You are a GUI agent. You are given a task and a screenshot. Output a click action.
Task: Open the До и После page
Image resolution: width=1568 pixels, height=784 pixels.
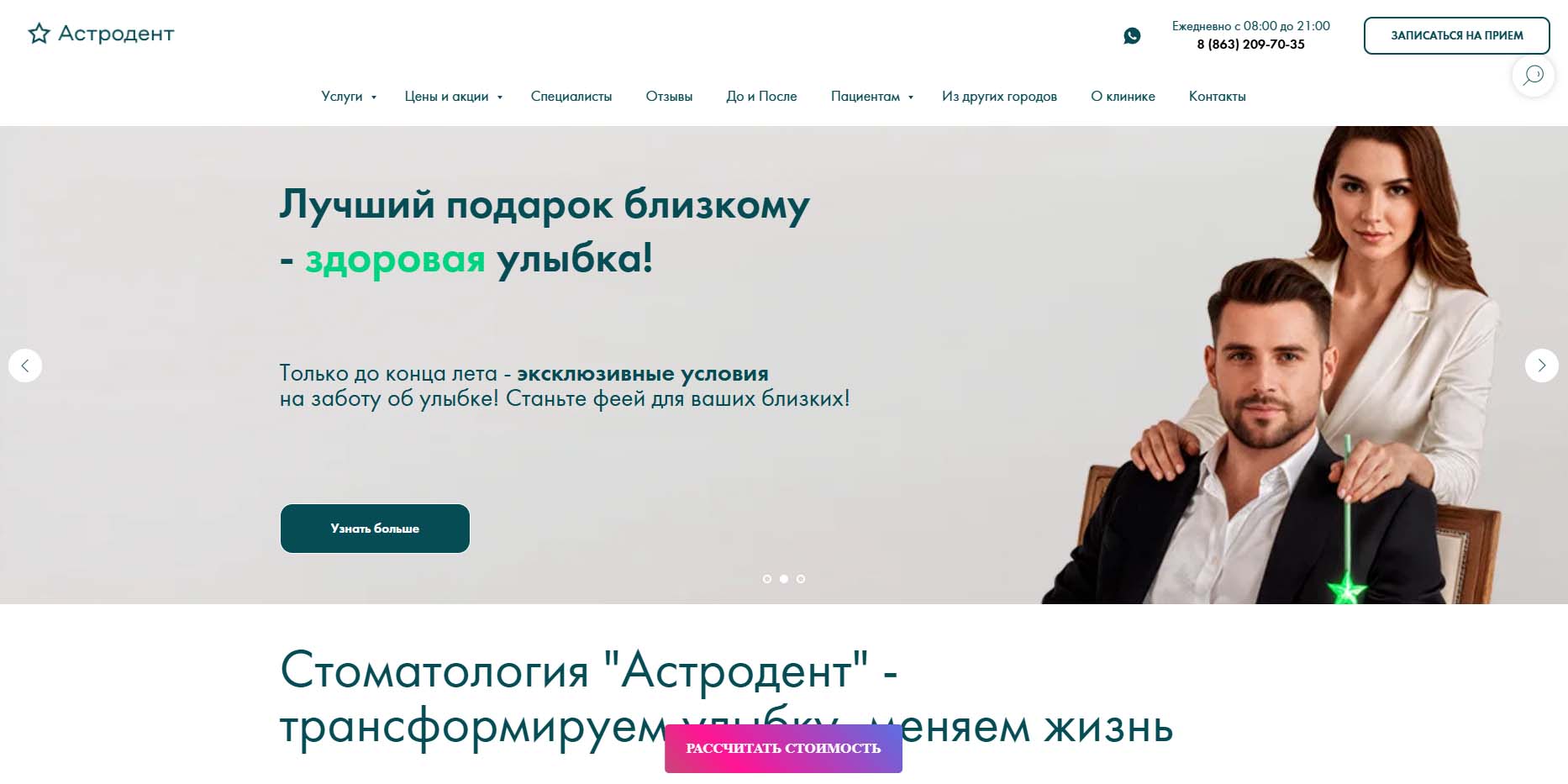click(761, 97)
